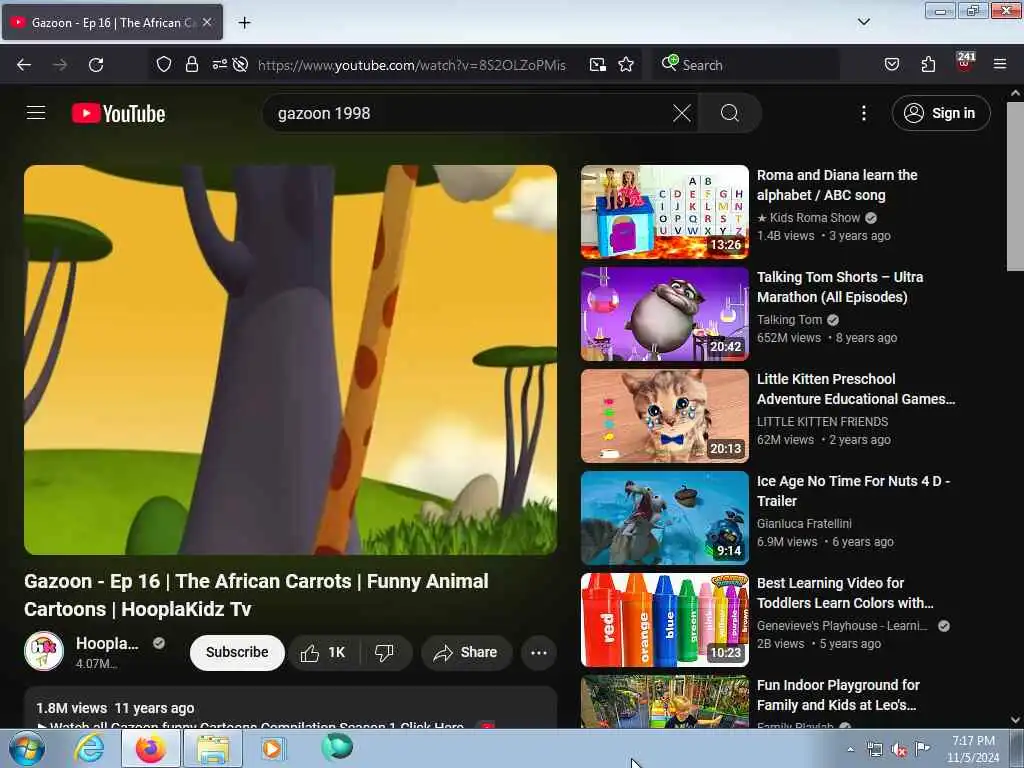Open HooplaKidz channel avatar

point(44,651)
